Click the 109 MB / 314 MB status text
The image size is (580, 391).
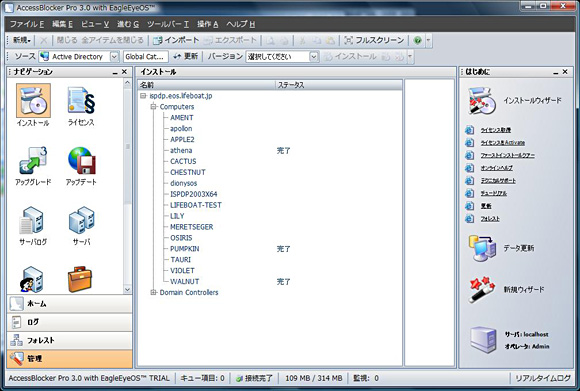(x=314, y=378)
